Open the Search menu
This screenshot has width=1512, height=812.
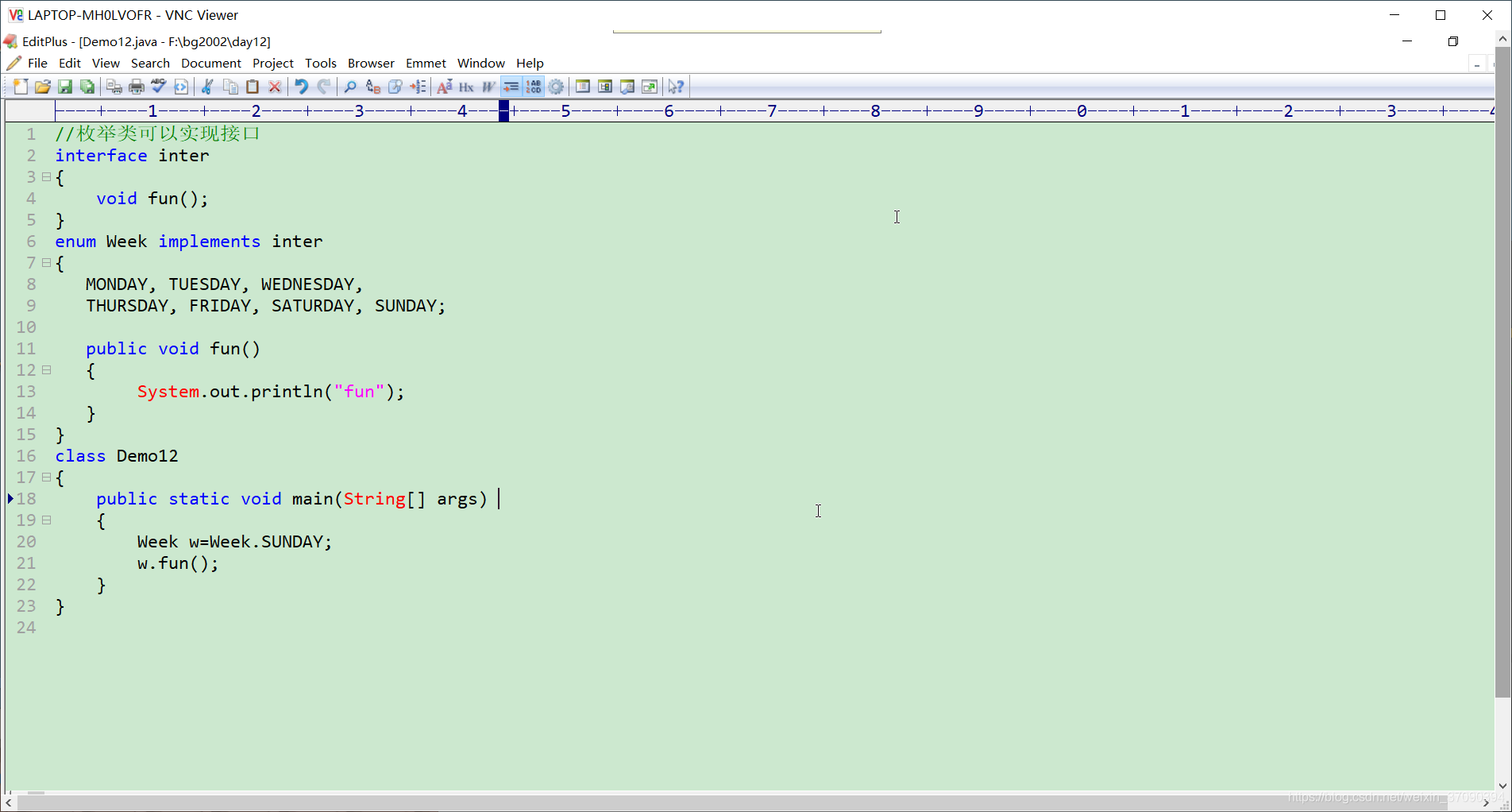150,63
